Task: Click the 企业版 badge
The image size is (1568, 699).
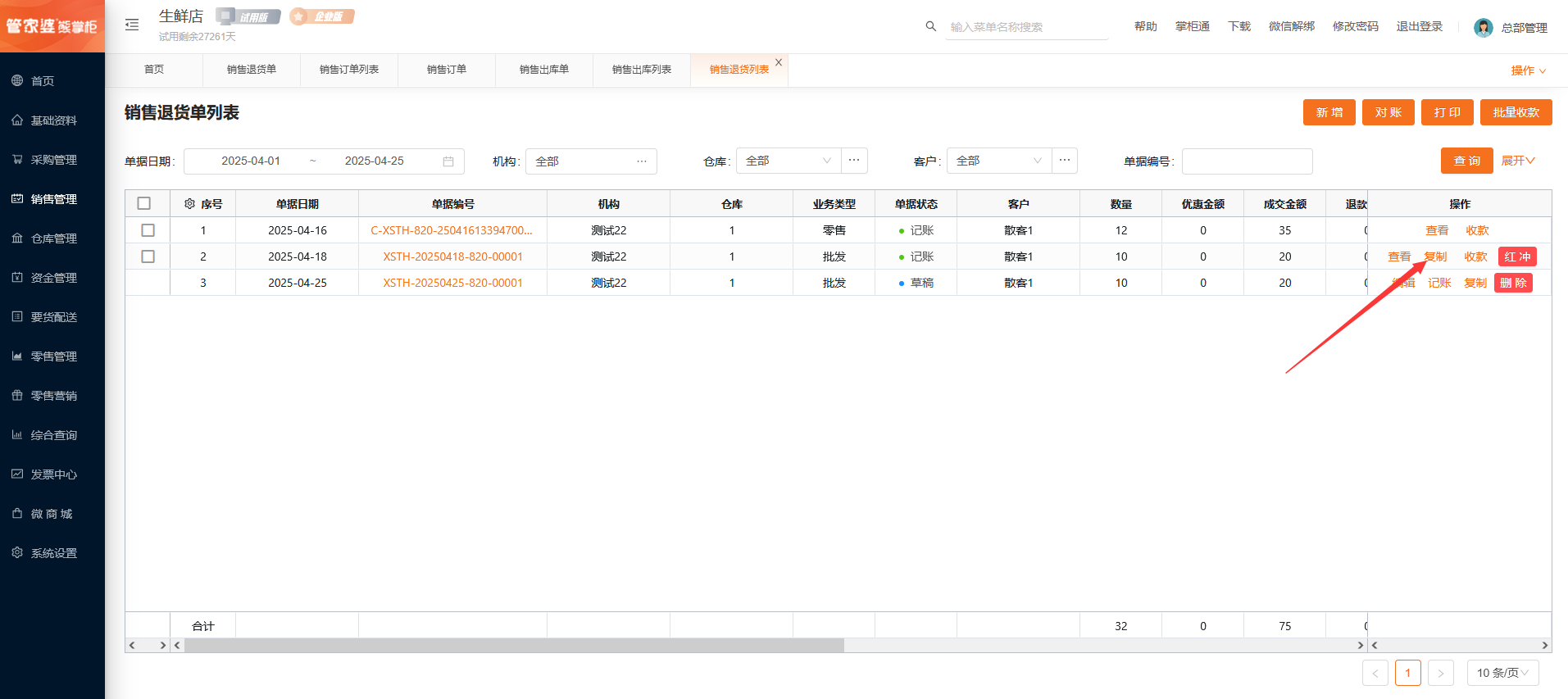Action: pyautogui.click(x=322, y=16)
